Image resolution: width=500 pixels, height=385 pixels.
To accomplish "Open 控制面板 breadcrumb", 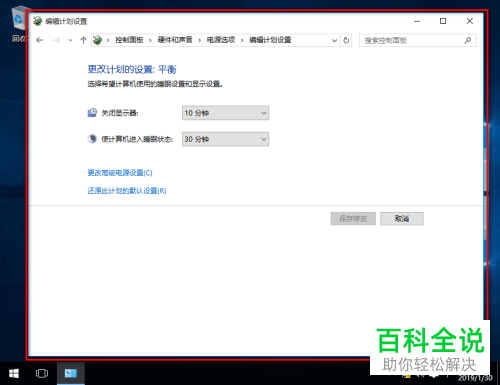I will click(x=129, y=40).
